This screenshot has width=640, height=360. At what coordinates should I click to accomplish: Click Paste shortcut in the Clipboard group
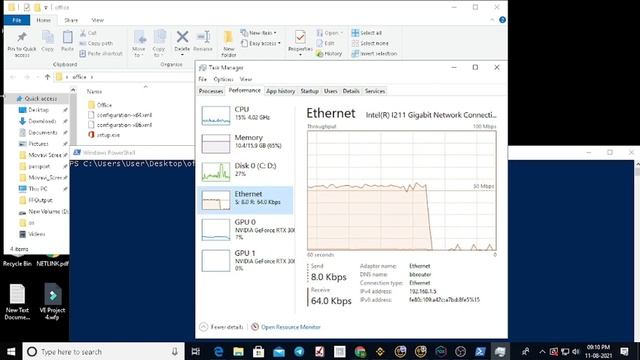click(x=101, y=53)
